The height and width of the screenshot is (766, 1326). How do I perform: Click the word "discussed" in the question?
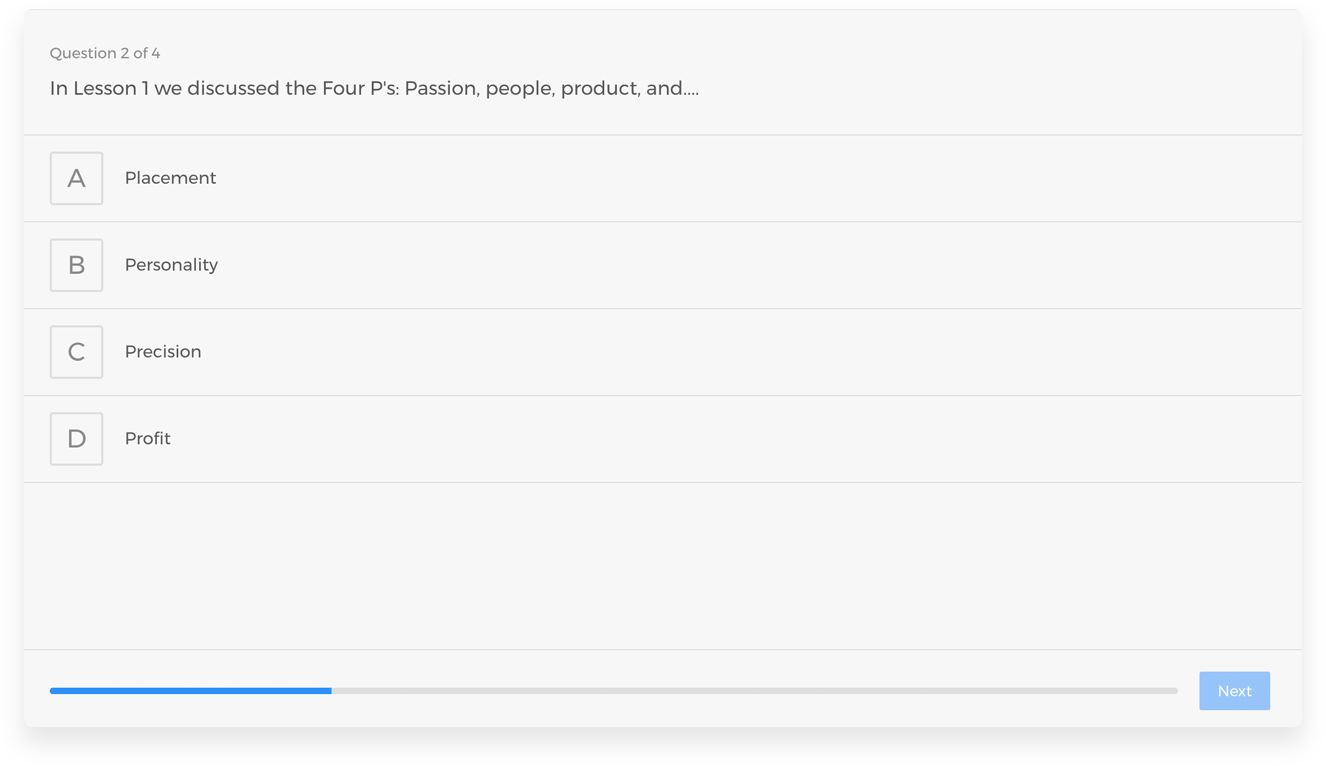click(x=233, y=88)
